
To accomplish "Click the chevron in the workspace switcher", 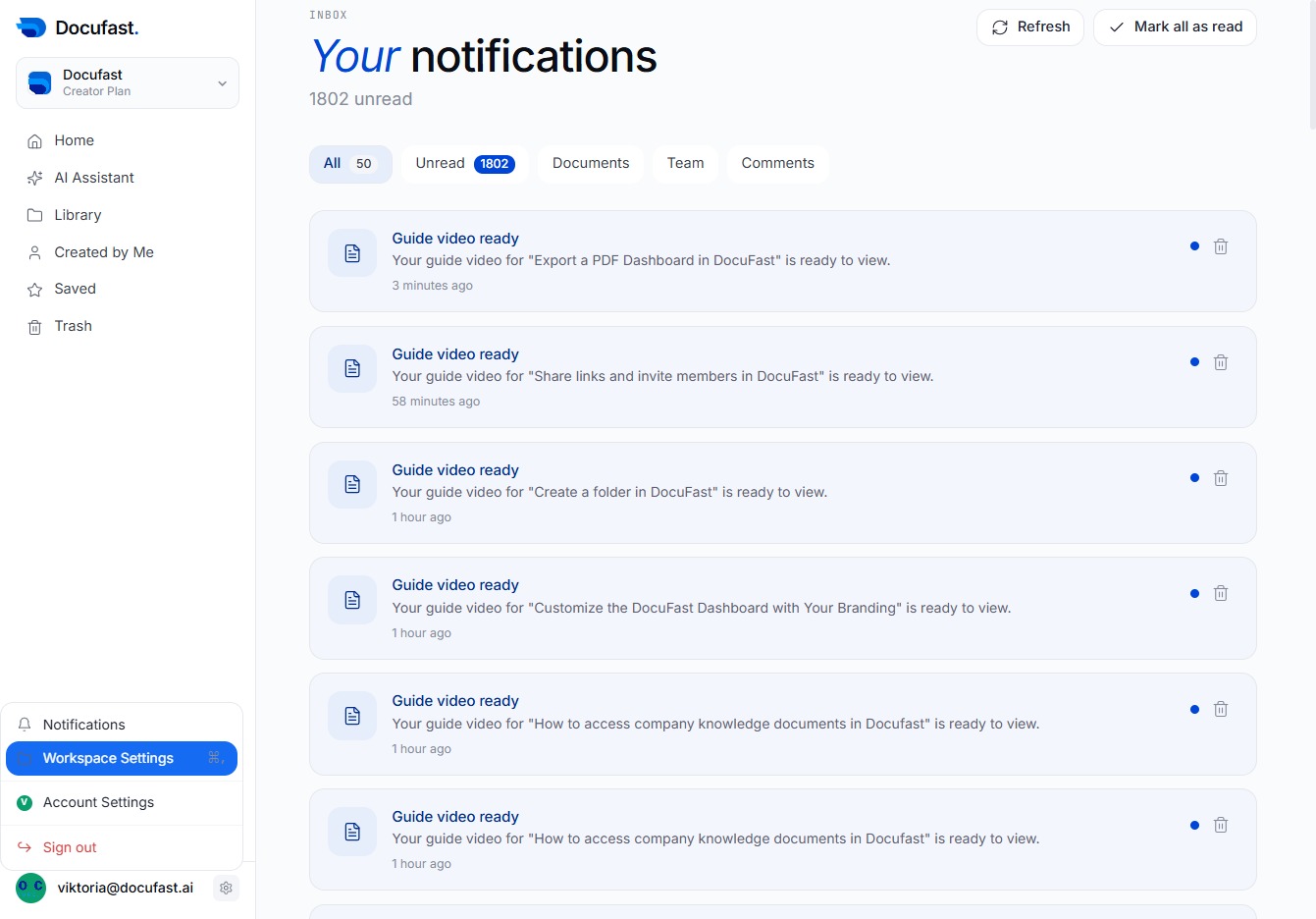I will click(222, 83).
